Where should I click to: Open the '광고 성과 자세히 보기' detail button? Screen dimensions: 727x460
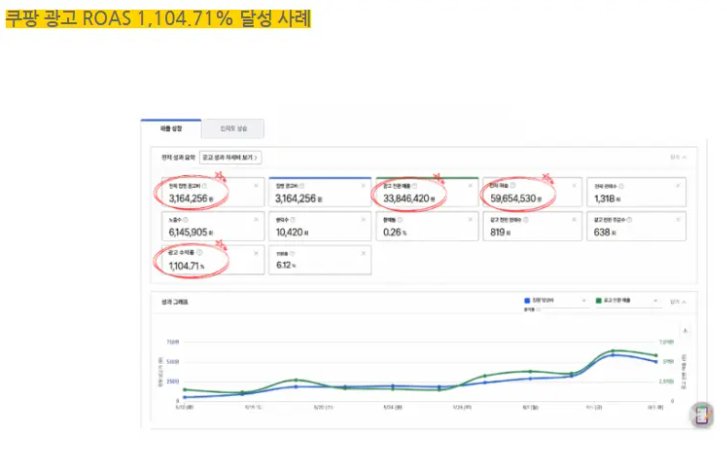coord(230,157)
